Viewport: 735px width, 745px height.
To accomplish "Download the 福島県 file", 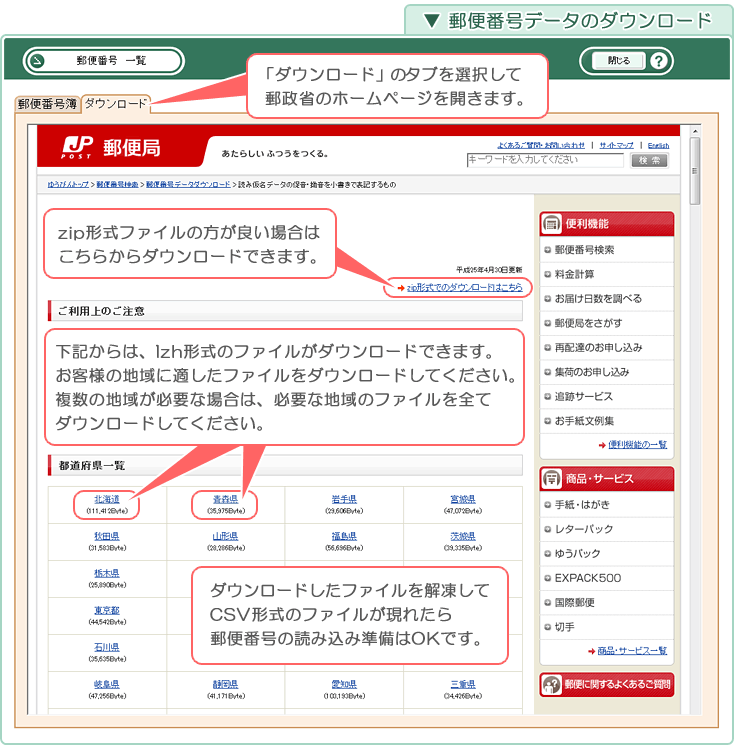I will (344, 536).
